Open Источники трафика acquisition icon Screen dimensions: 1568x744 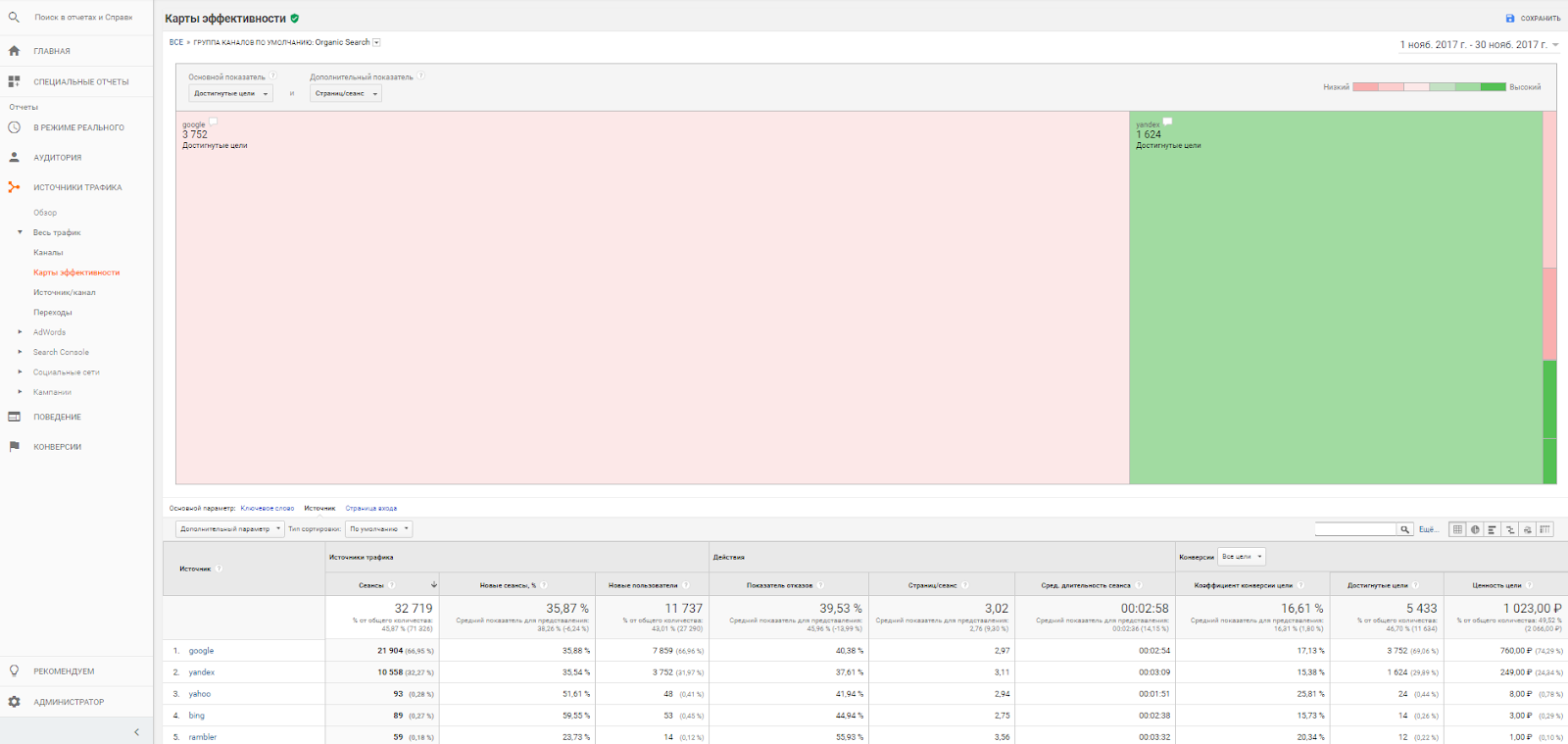(x=14, y=187)
